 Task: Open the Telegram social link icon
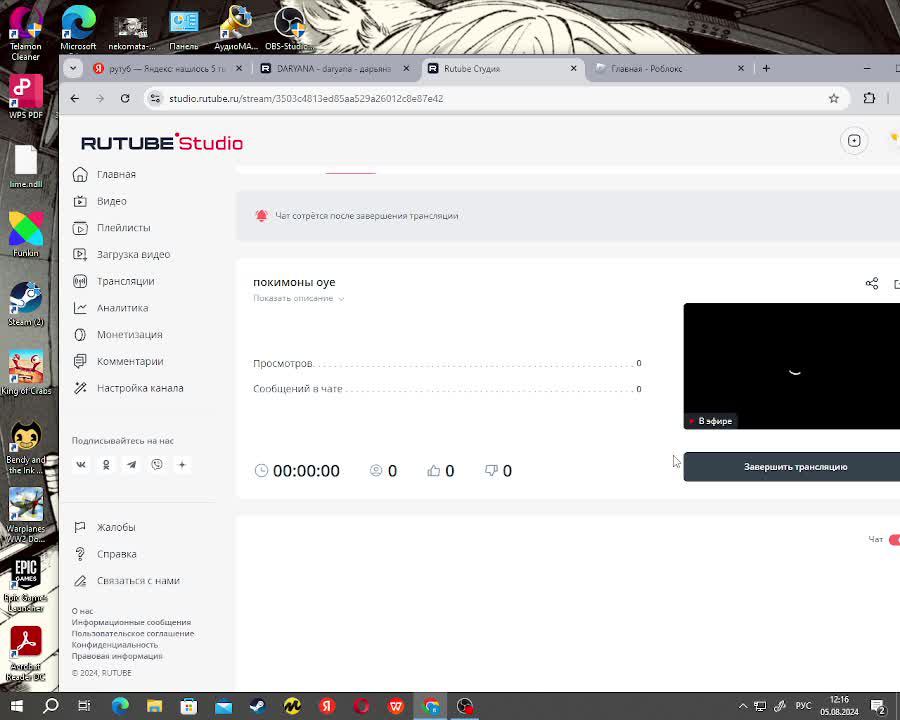pos(131,464)
